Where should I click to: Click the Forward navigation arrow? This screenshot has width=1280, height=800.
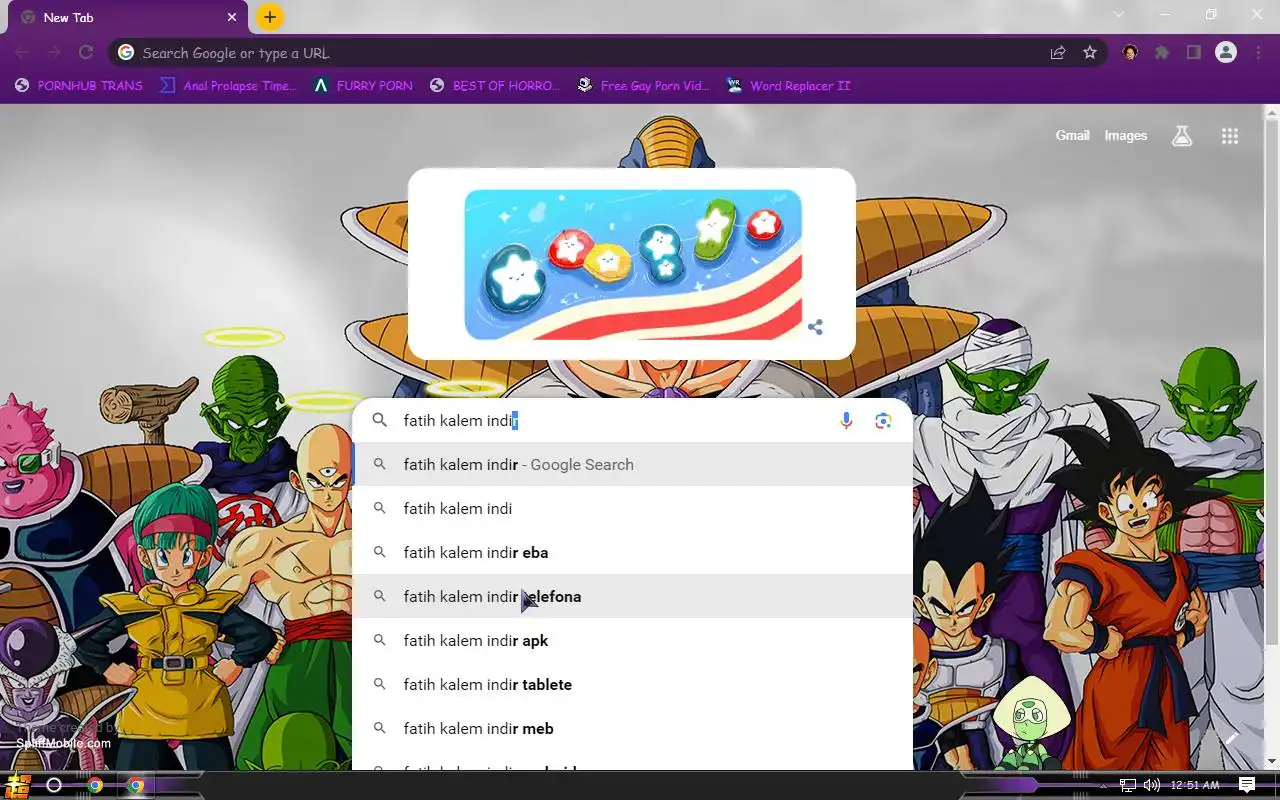point(54,53)
